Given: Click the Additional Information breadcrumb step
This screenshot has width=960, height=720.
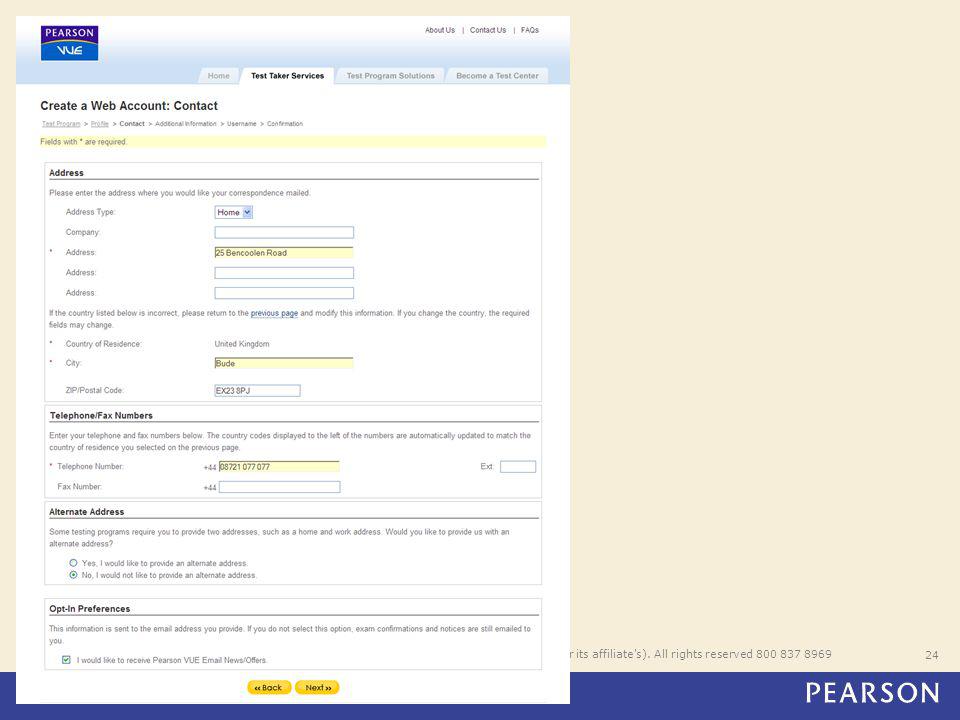Looking at the screenshot, I should (x=186, y=124).
